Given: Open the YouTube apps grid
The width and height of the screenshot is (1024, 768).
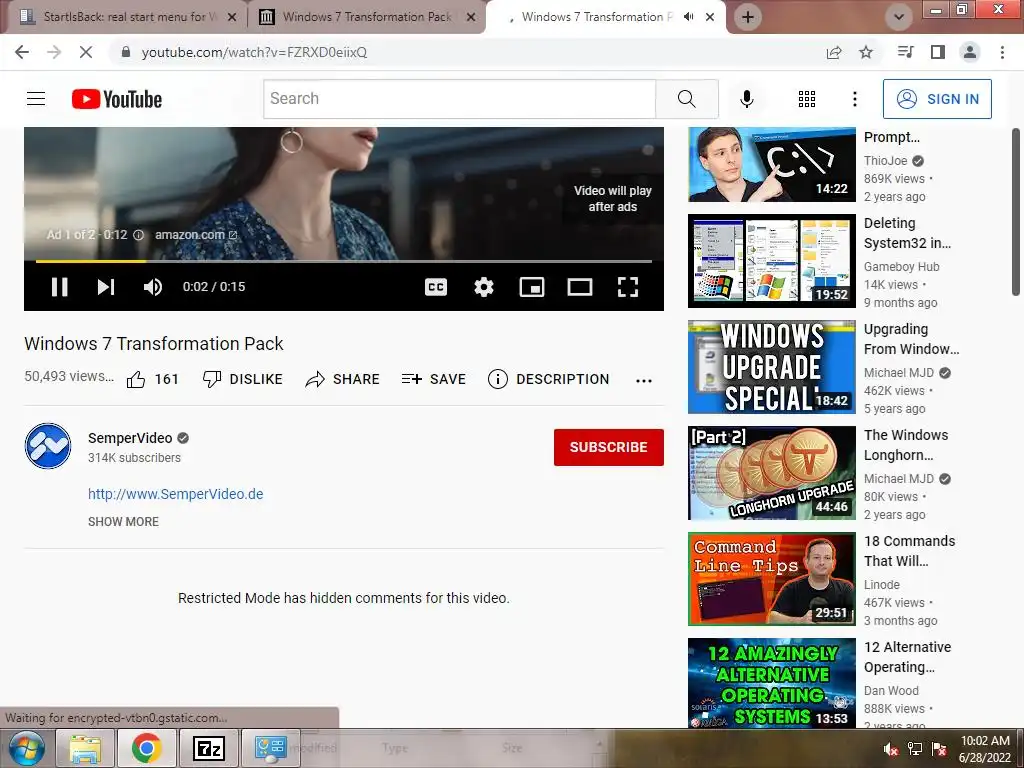Looking at the screenshot, I should point(807,99).
